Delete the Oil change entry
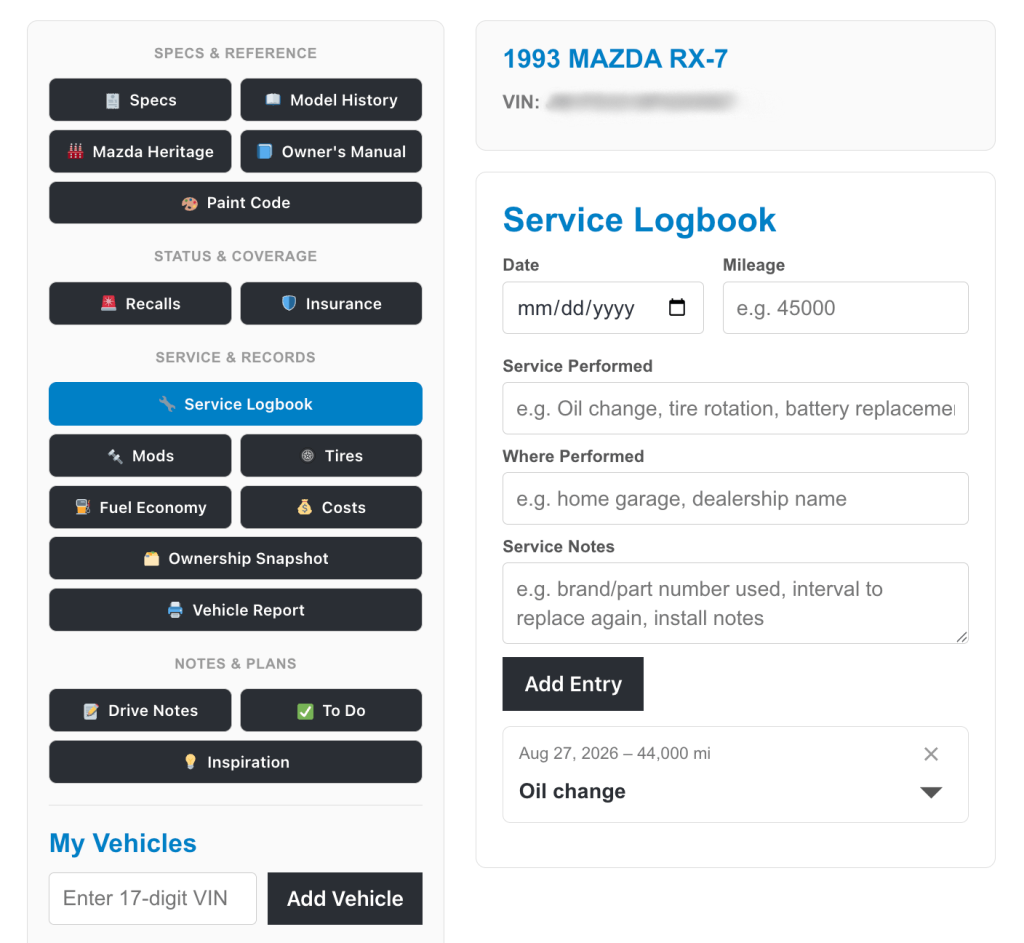1024x943 pixels. (931, 754)
